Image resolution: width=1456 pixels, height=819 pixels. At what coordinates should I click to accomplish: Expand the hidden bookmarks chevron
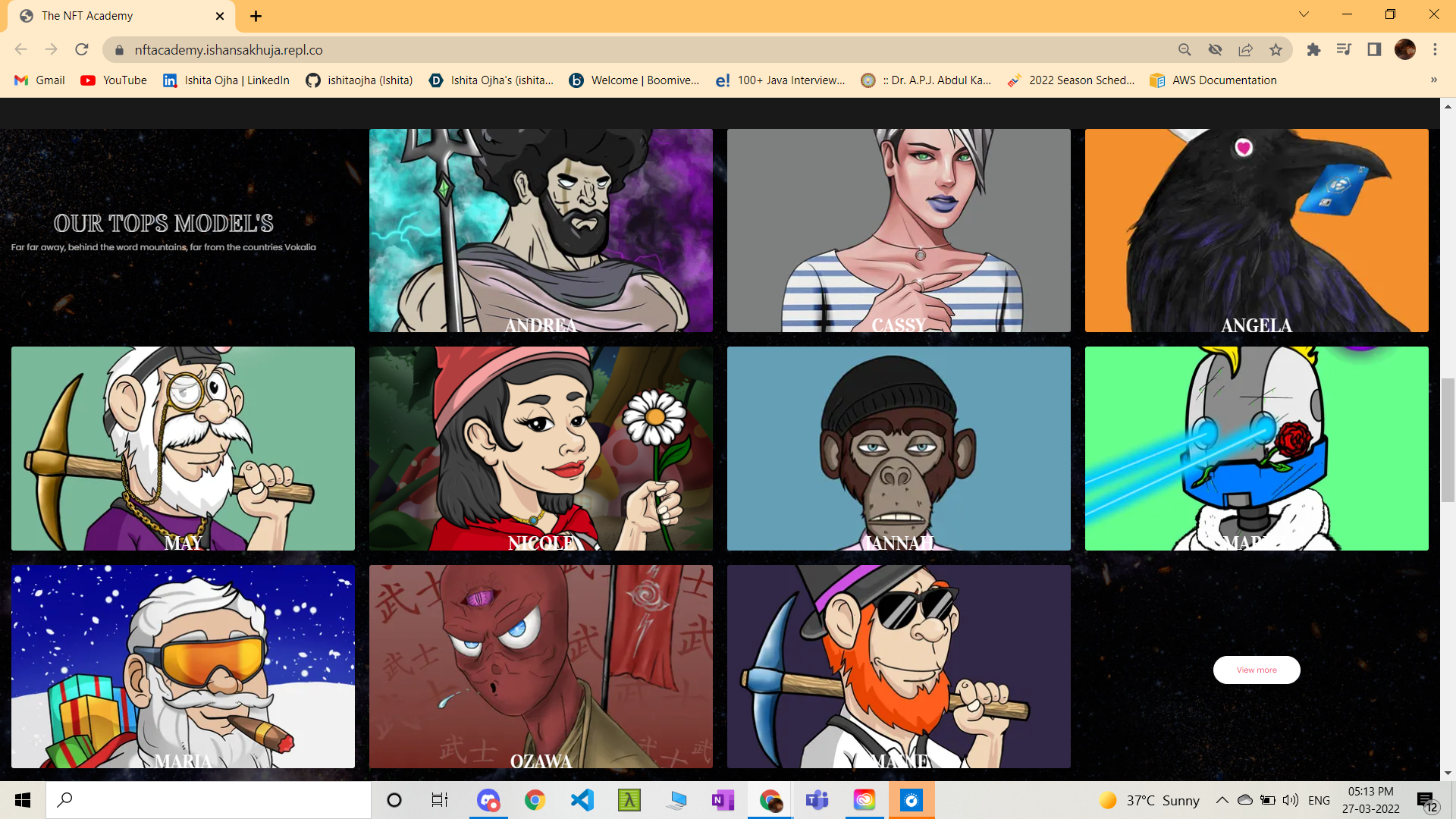[x=1433, y=80]
